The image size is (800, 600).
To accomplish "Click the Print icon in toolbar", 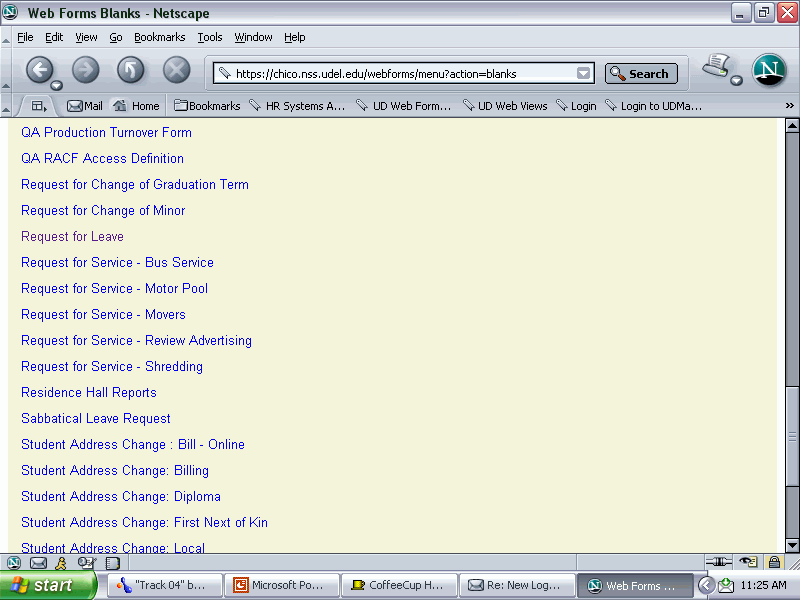I will tap(716, 67).
